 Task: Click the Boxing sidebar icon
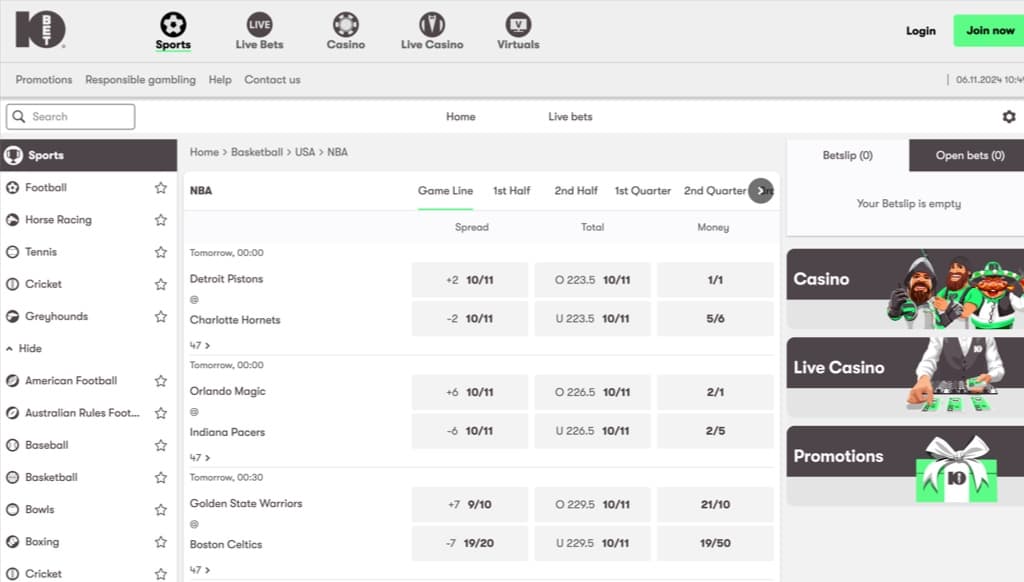point(12,542)
